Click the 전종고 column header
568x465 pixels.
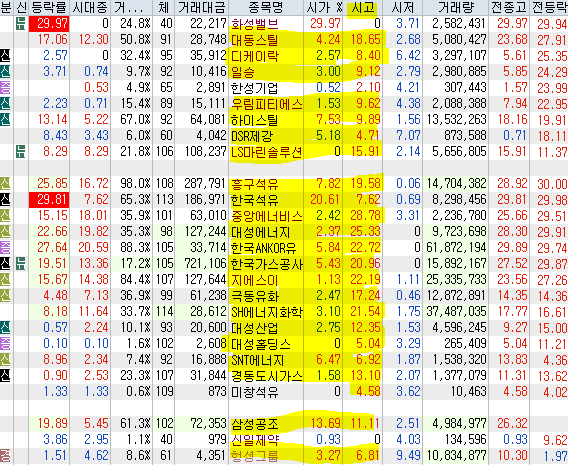pos(509,7)
